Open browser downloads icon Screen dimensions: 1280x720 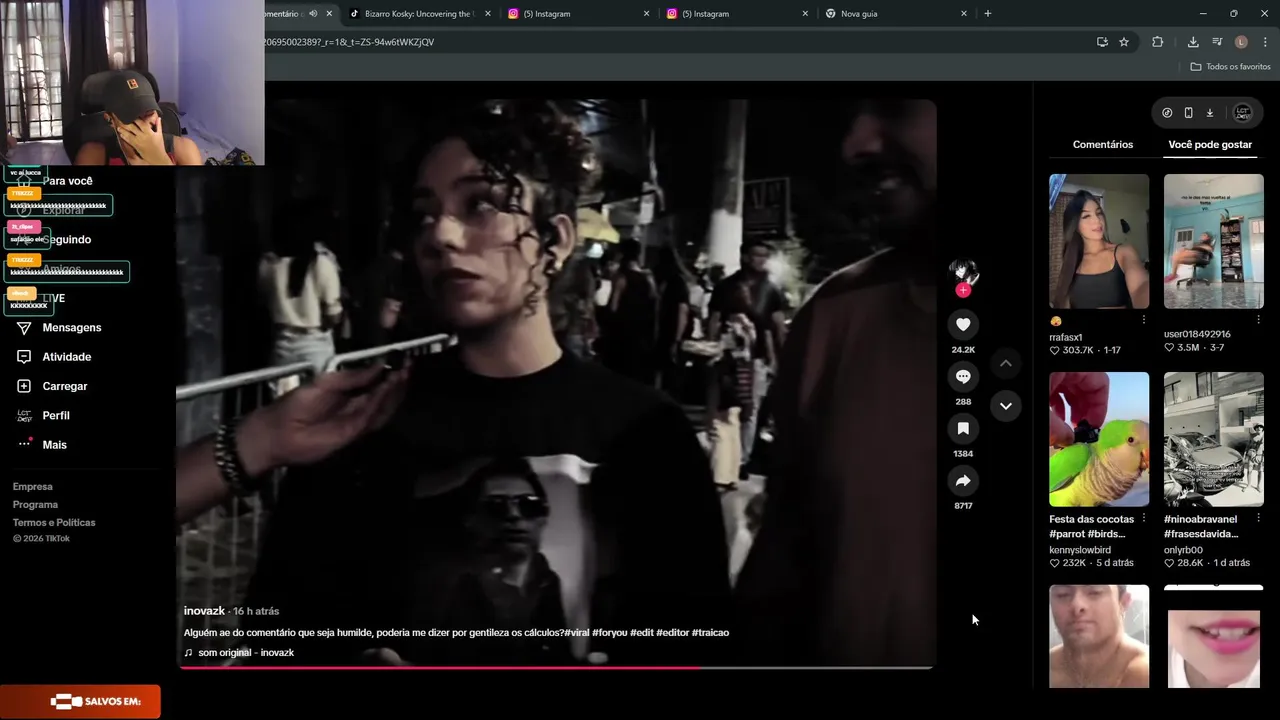(1193, 42)
